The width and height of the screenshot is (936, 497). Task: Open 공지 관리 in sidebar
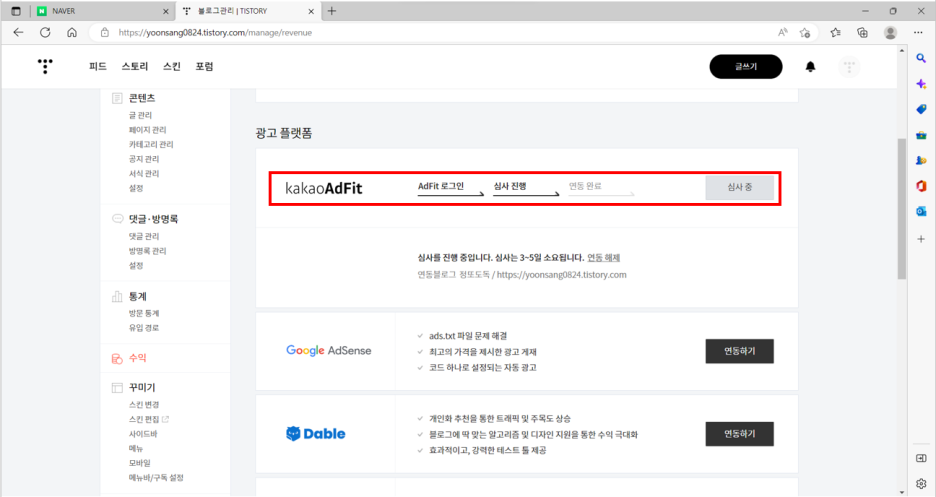[144, 159]
